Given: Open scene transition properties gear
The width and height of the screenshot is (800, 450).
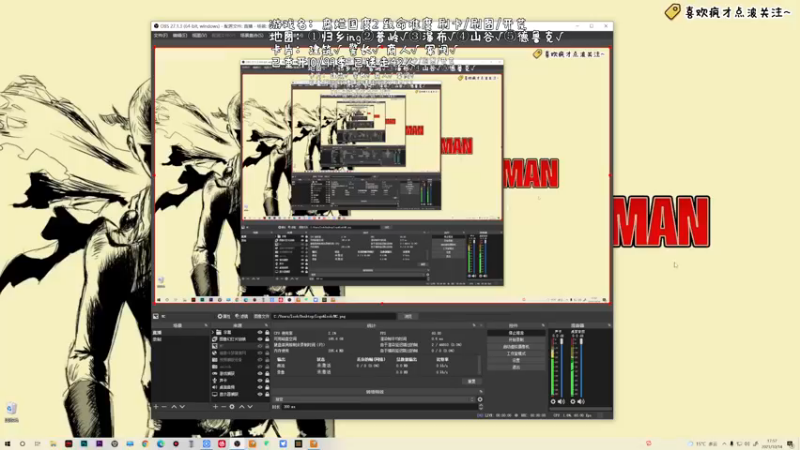Looking at the screenshot, I should 480,399.
